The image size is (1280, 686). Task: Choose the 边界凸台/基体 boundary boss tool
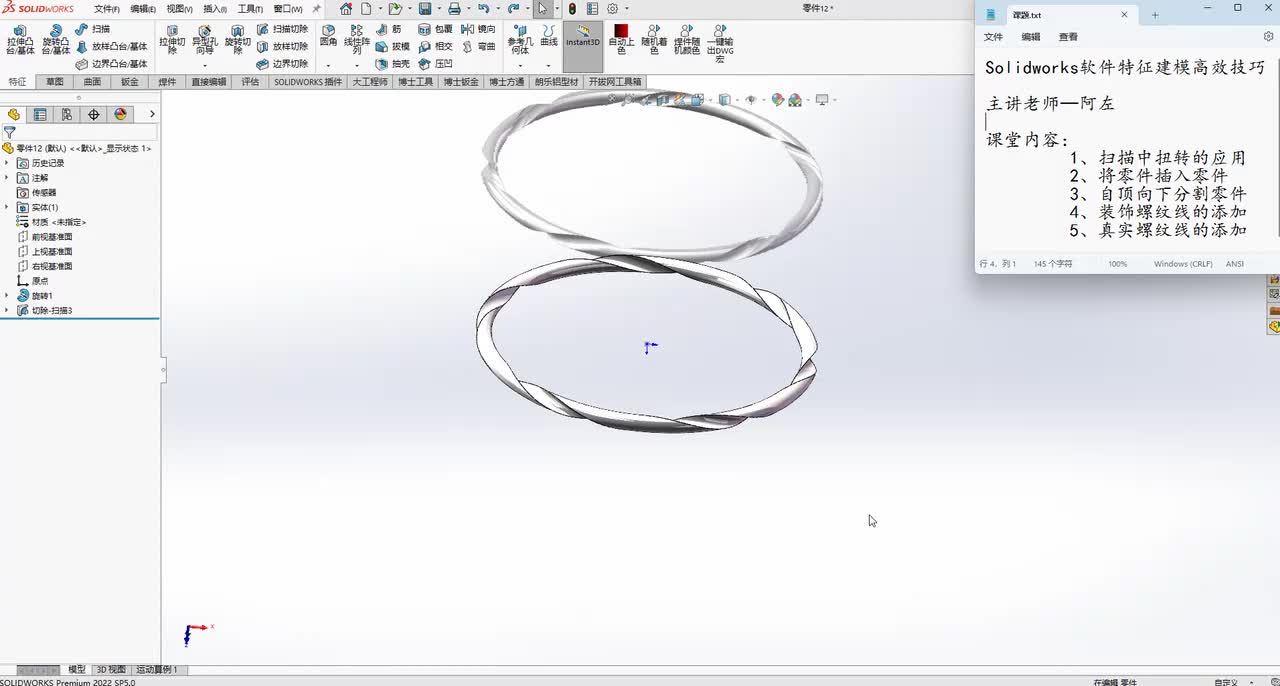(112, 63)
